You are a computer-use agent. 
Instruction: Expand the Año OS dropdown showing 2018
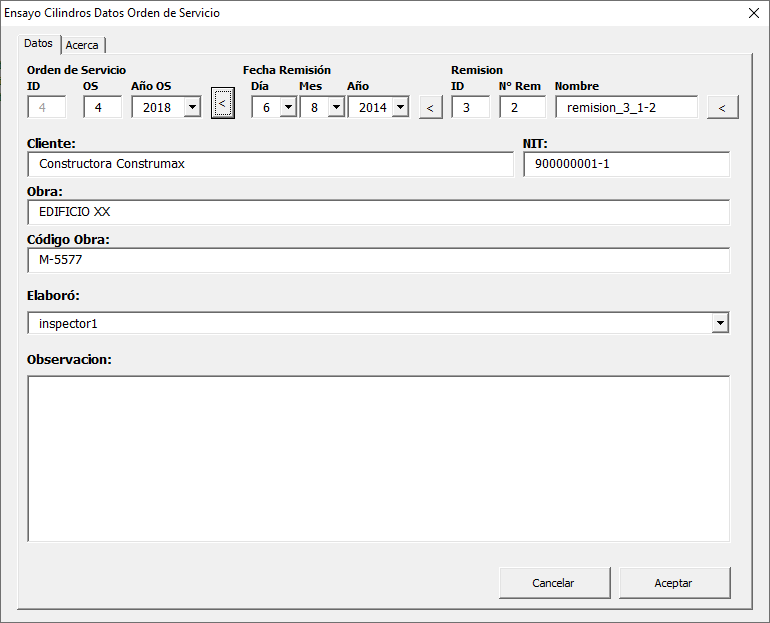pyautogui.click(x=192, y=107)
